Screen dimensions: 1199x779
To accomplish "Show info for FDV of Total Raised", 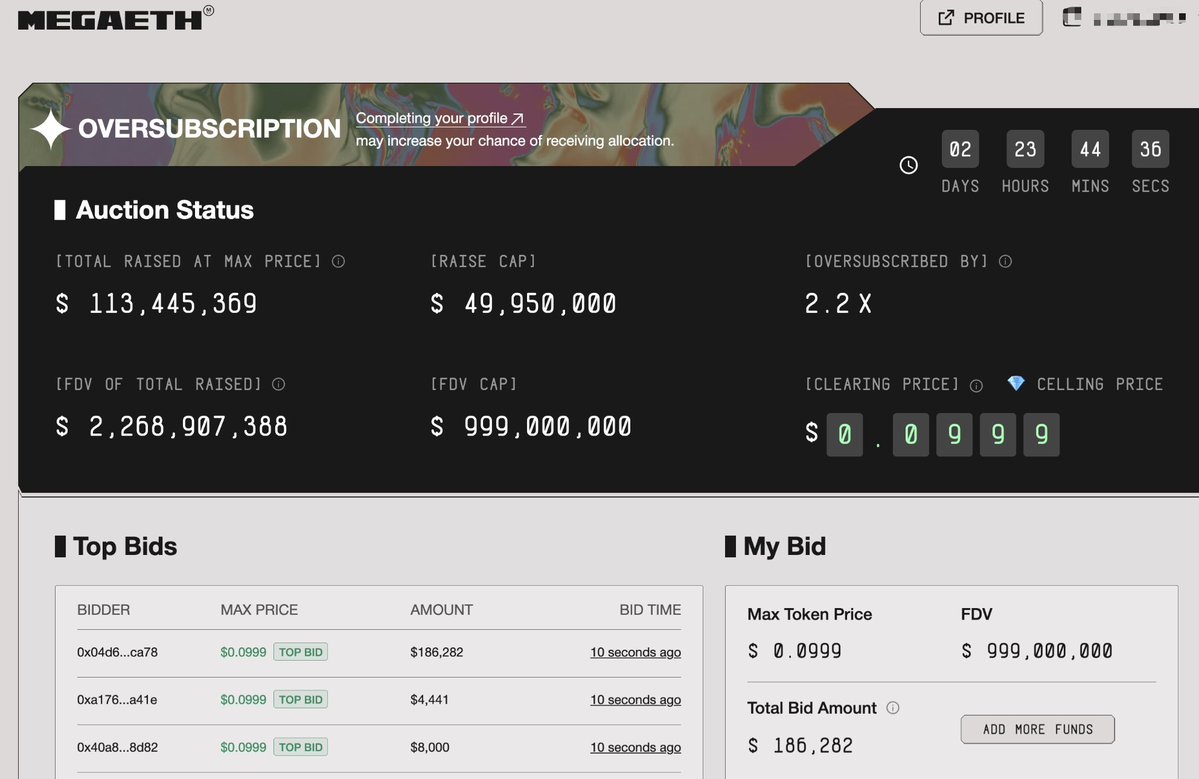I will [x=278, y=385].
